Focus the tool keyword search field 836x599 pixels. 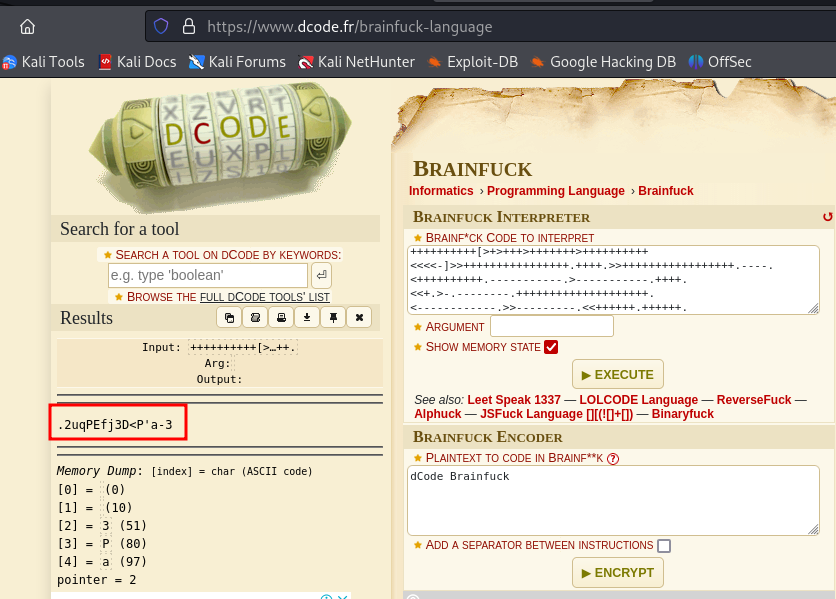(208, 275)
